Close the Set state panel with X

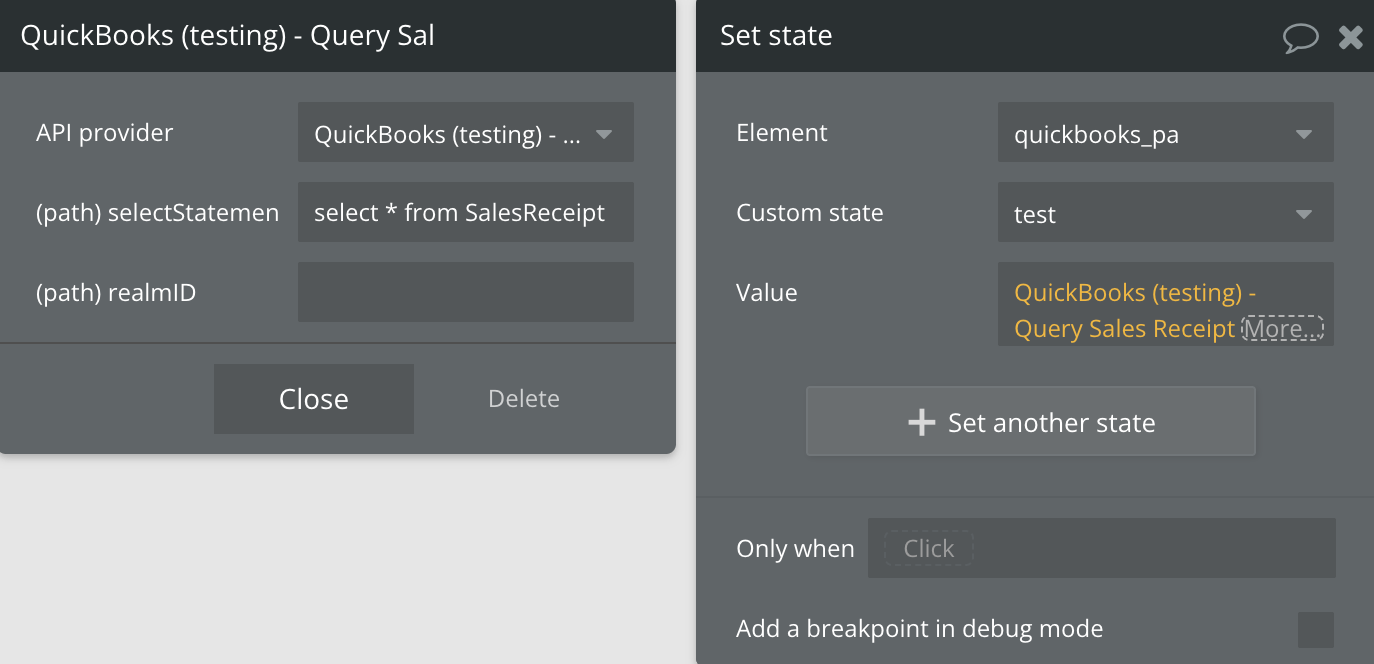(1351, 38)
